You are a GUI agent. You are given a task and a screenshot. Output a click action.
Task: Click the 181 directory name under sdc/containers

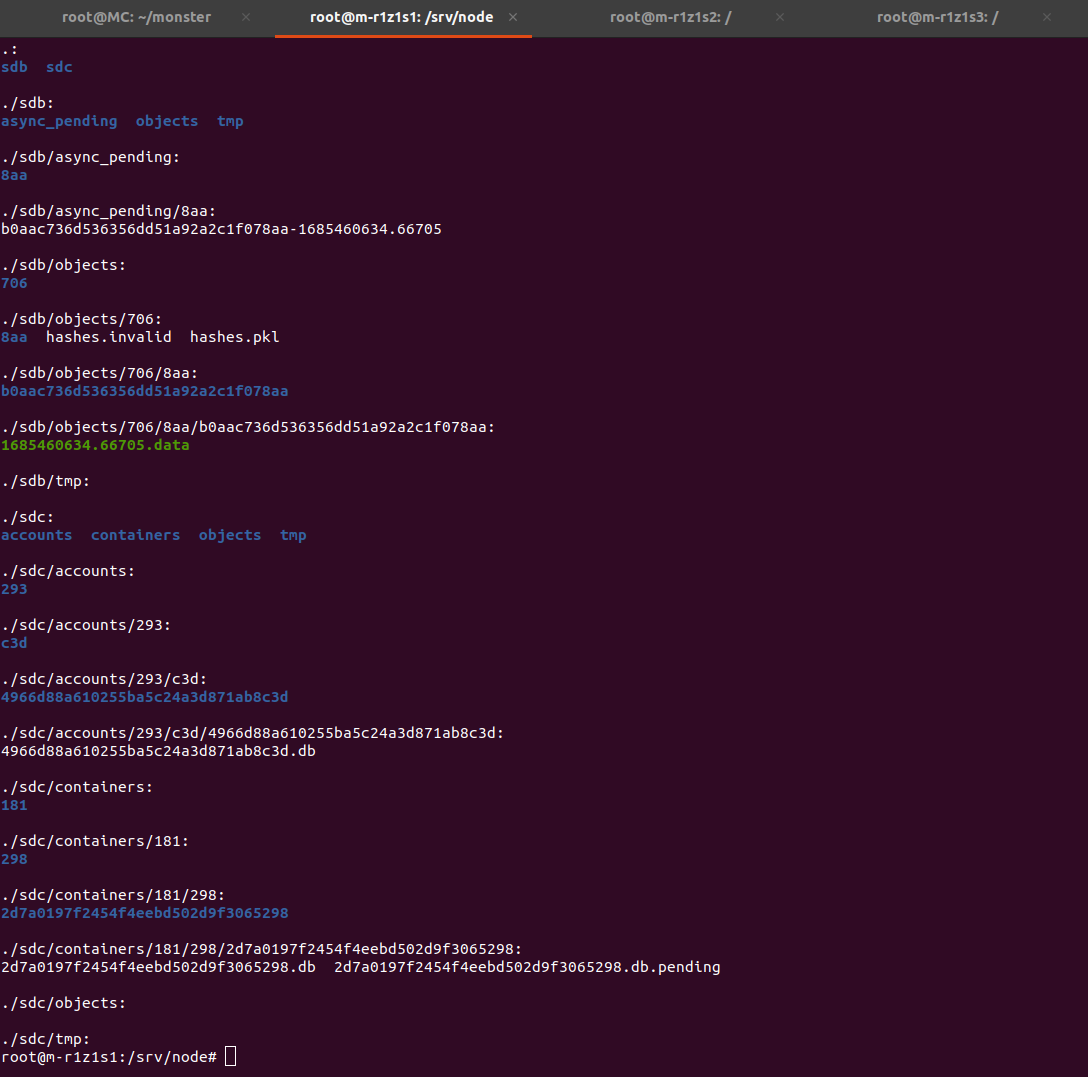coord(14,805)
